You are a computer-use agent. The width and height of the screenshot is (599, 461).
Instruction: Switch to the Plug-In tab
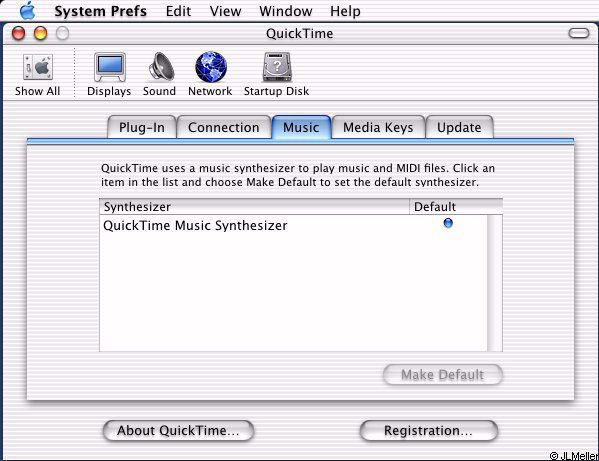tap(142, 127)
